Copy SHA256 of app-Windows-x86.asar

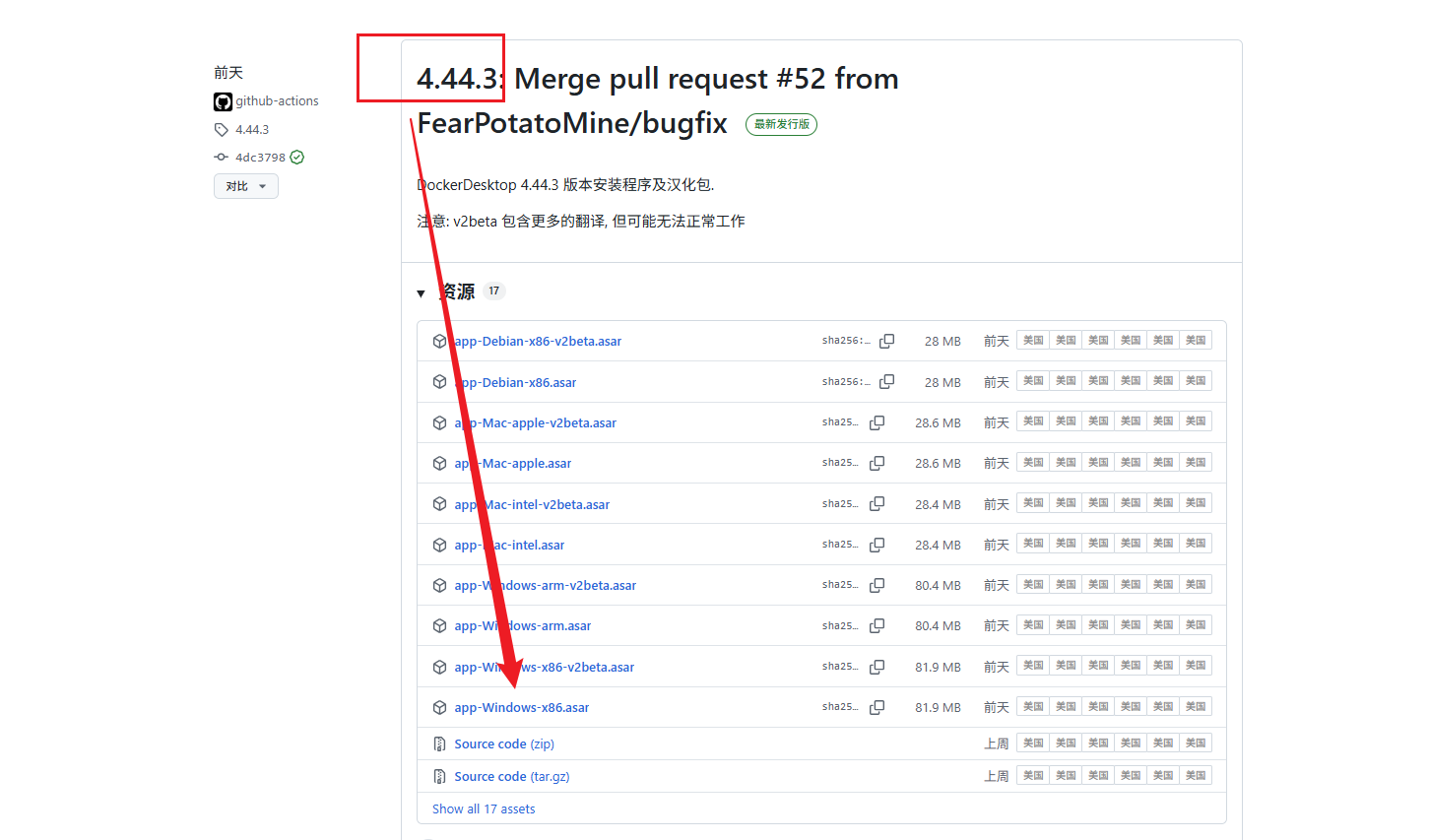click(x=877, y=707)
